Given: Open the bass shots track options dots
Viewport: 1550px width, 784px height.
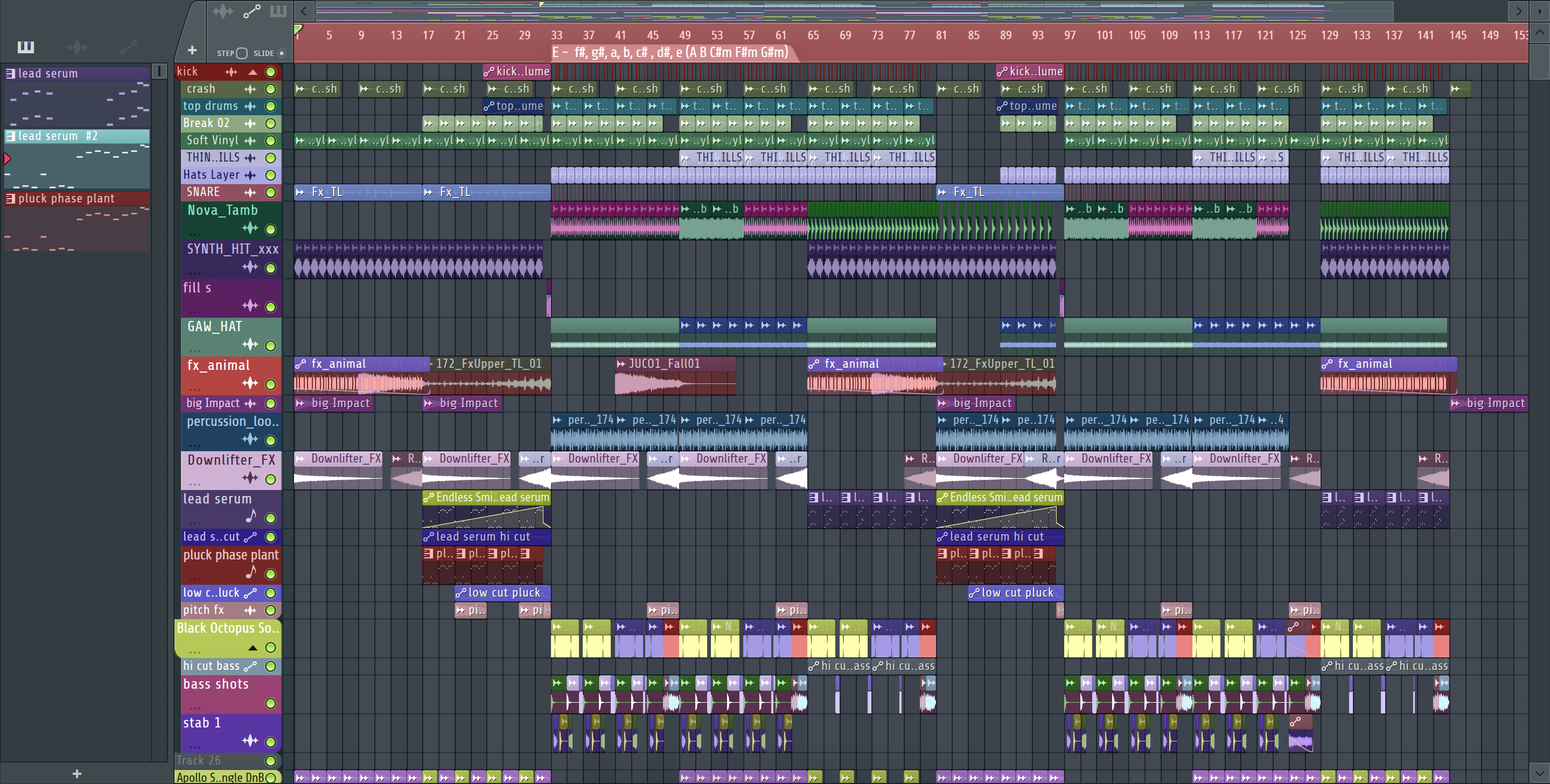Looking at the screenshot, I should coord(195,708).
